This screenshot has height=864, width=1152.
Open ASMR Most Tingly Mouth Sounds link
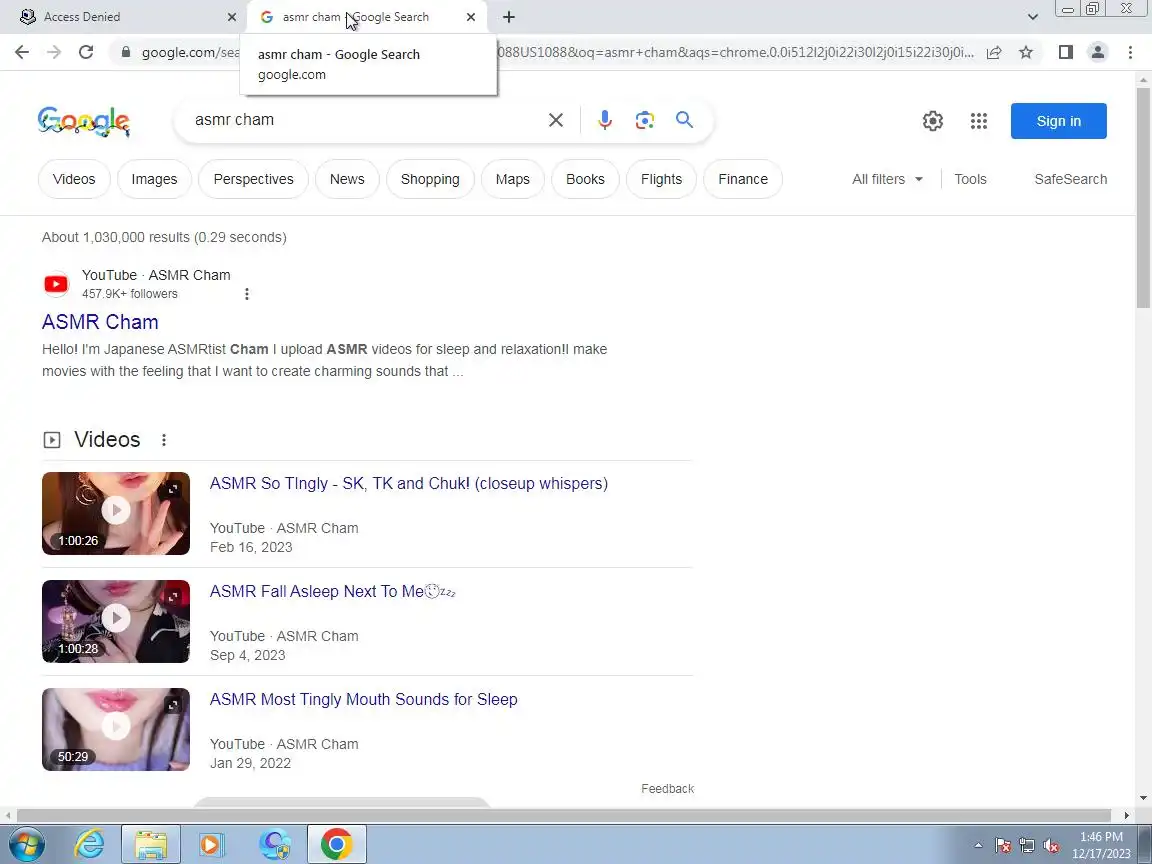pos(364,699)
